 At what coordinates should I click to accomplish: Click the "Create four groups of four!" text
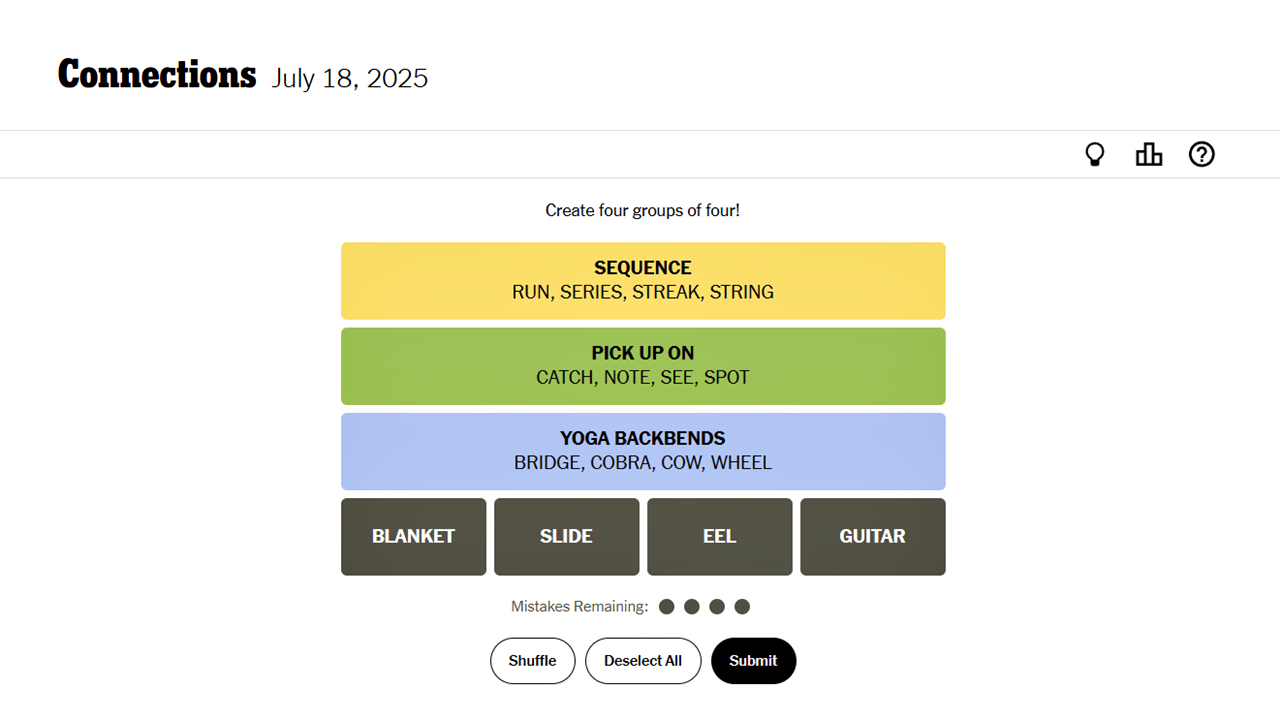(x=643, y=210)
